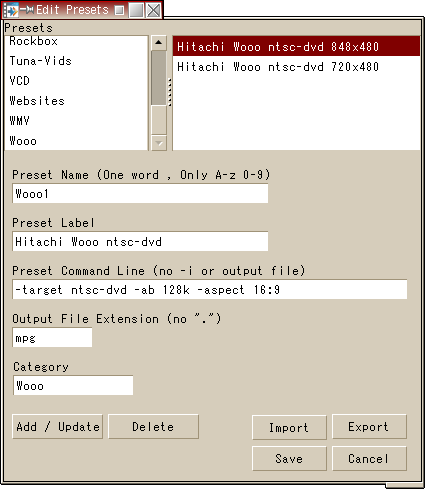Click the Cancel button

point(369,459)
